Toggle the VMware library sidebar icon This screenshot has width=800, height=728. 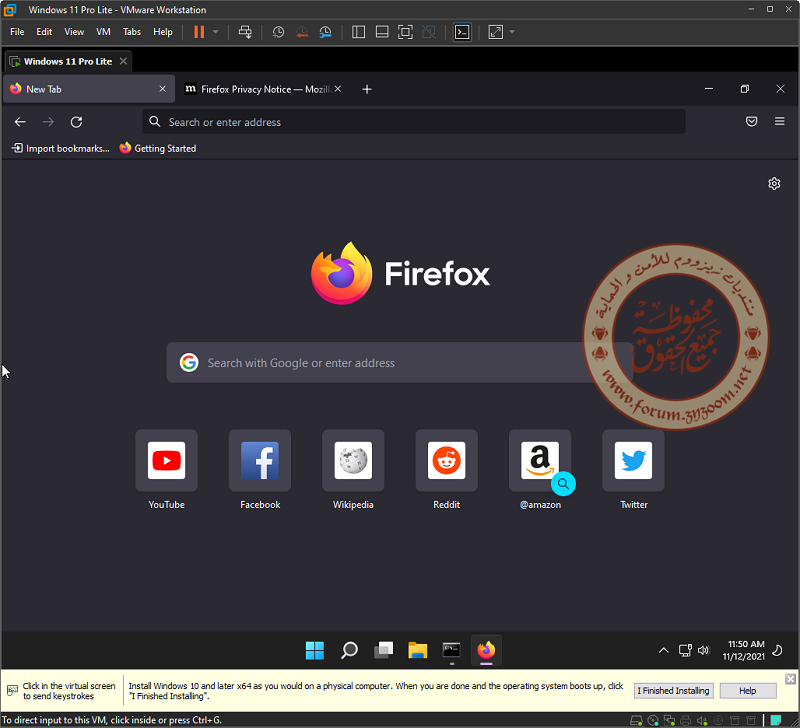coord(359,32)
